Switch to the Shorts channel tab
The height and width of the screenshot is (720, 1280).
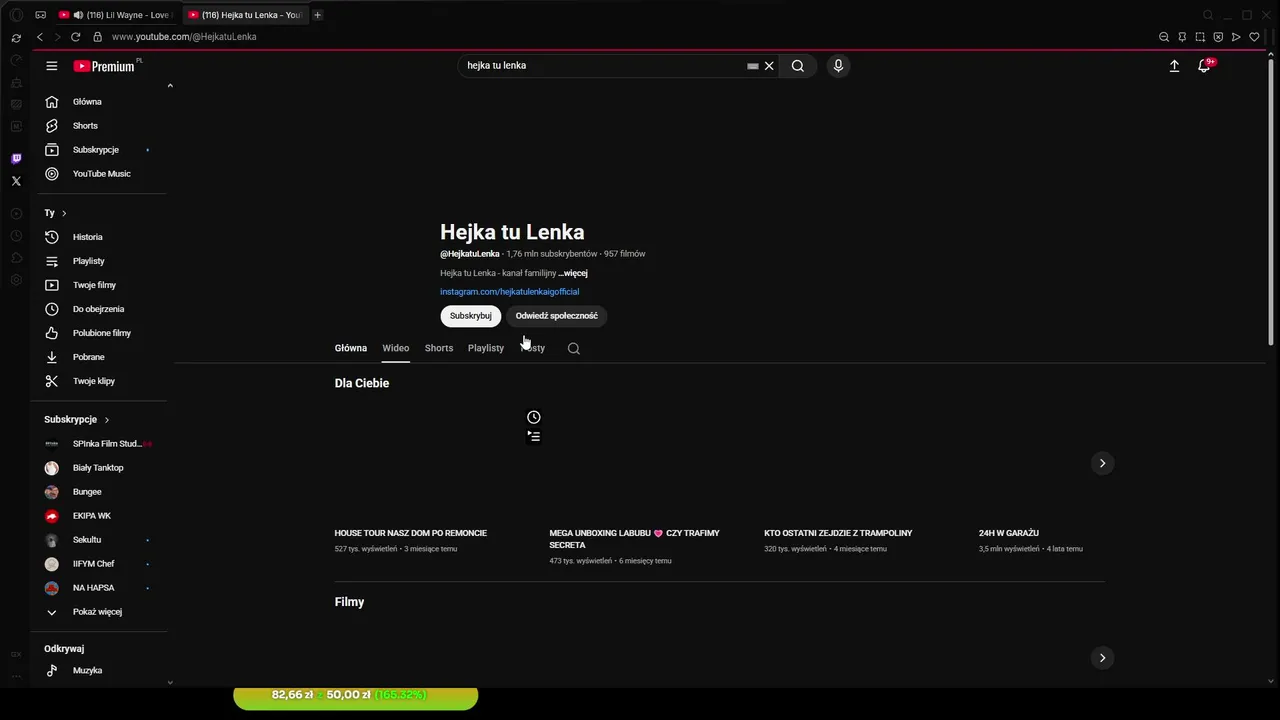tap(439, 348)
